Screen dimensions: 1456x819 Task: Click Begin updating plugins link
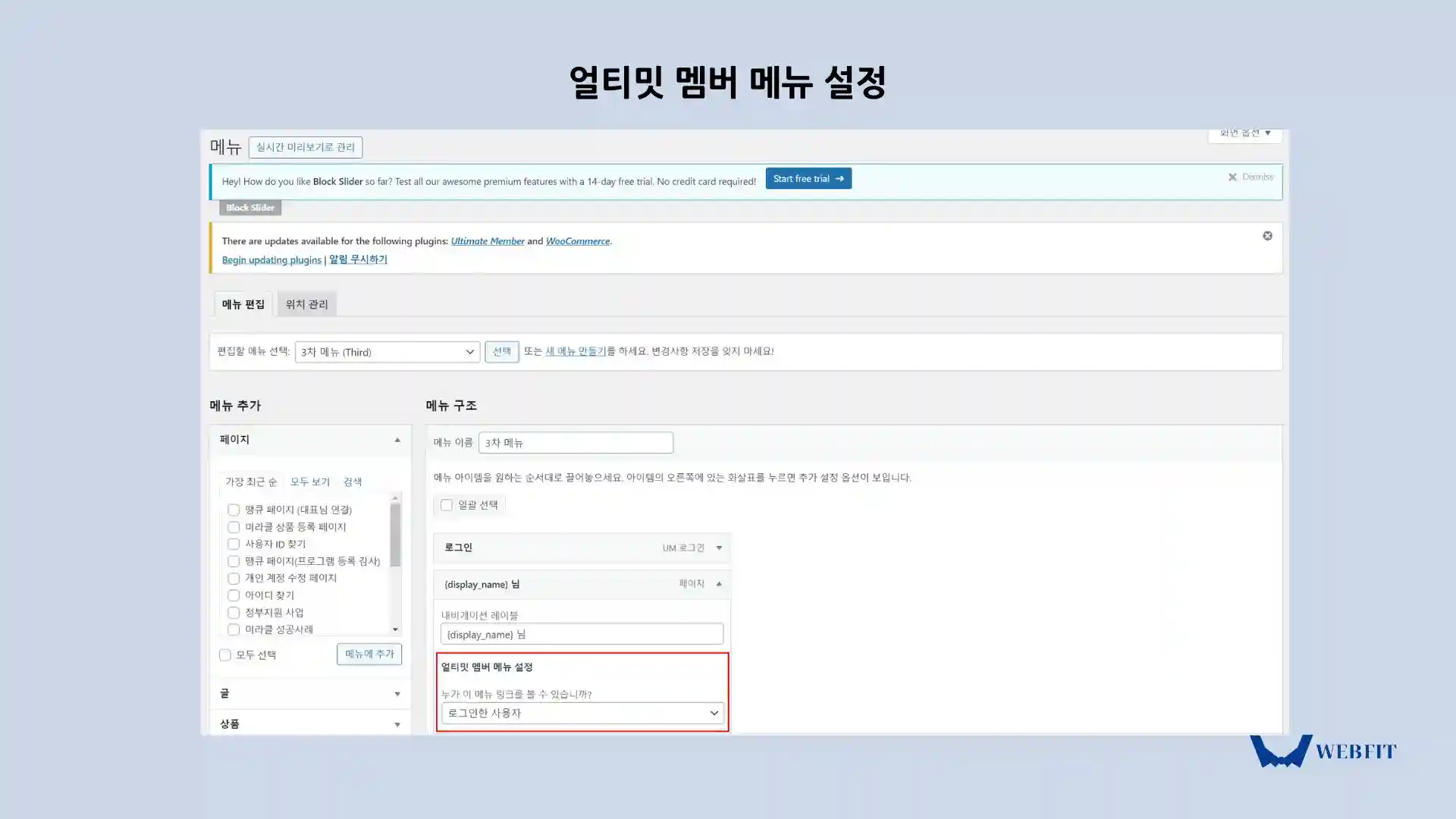(x=271, y=260)
